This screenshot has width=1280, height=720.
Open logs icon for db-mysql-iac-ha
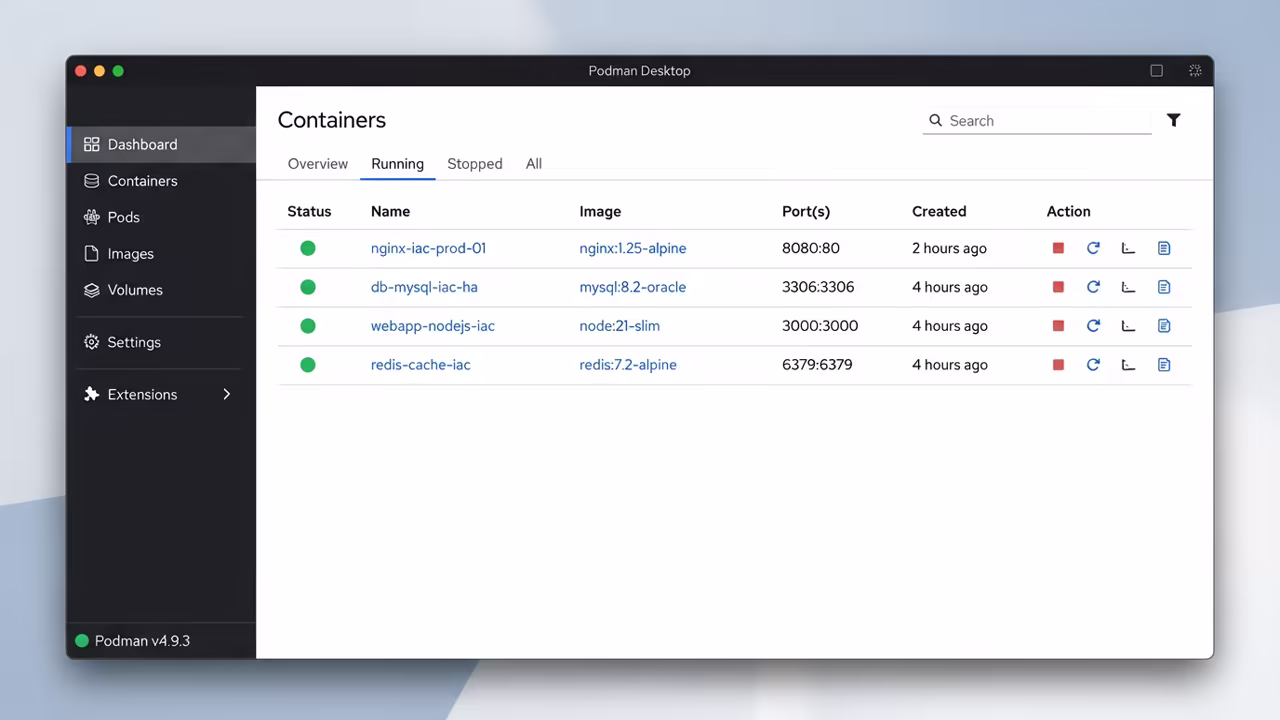point(1164,287)
